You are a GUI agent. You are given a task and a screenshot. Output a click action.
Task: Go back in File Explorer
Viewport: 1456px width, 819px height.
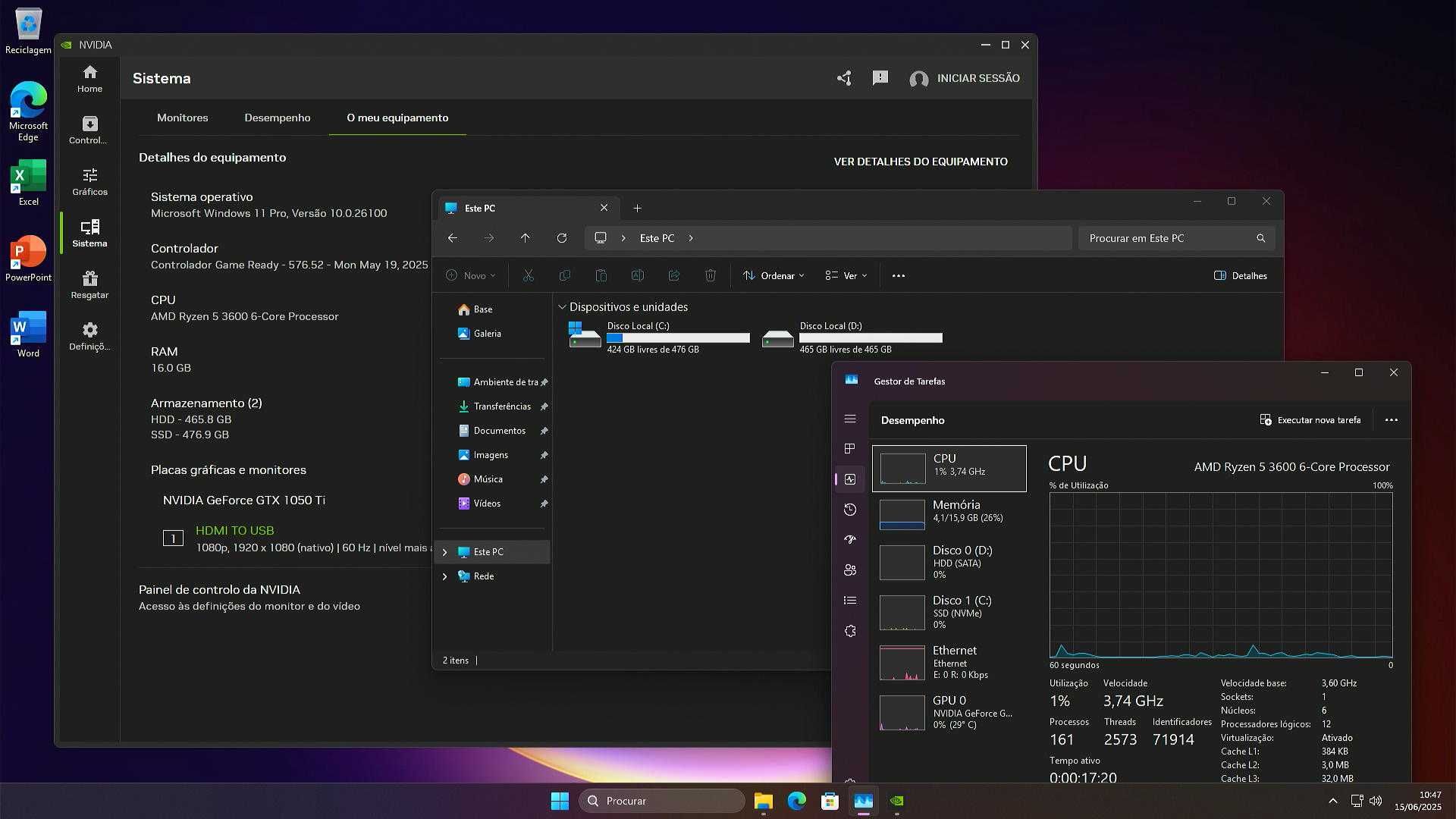click(453, 238)
